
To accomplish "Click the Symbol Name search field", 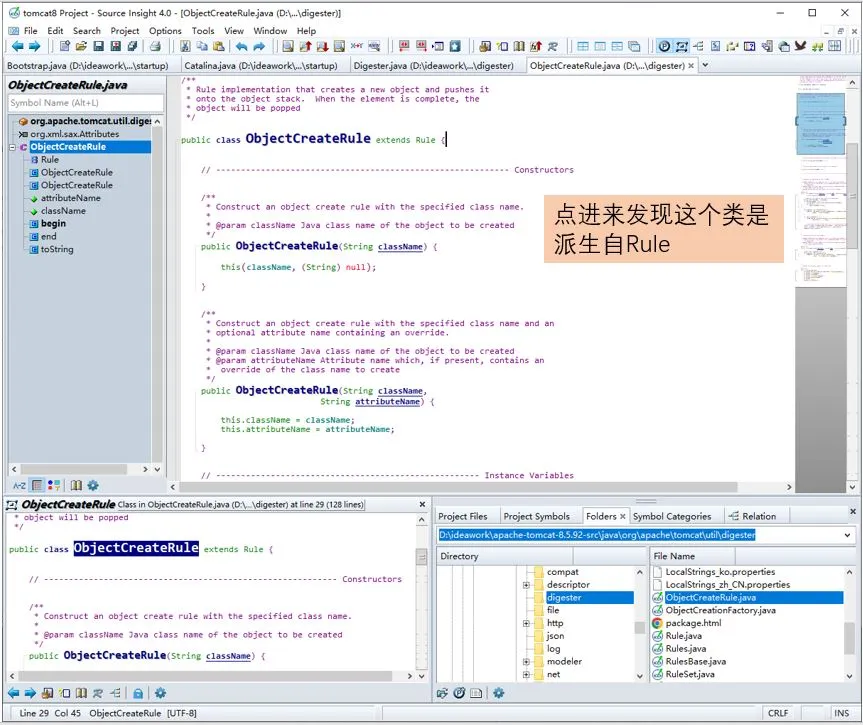I will point(86,103).
